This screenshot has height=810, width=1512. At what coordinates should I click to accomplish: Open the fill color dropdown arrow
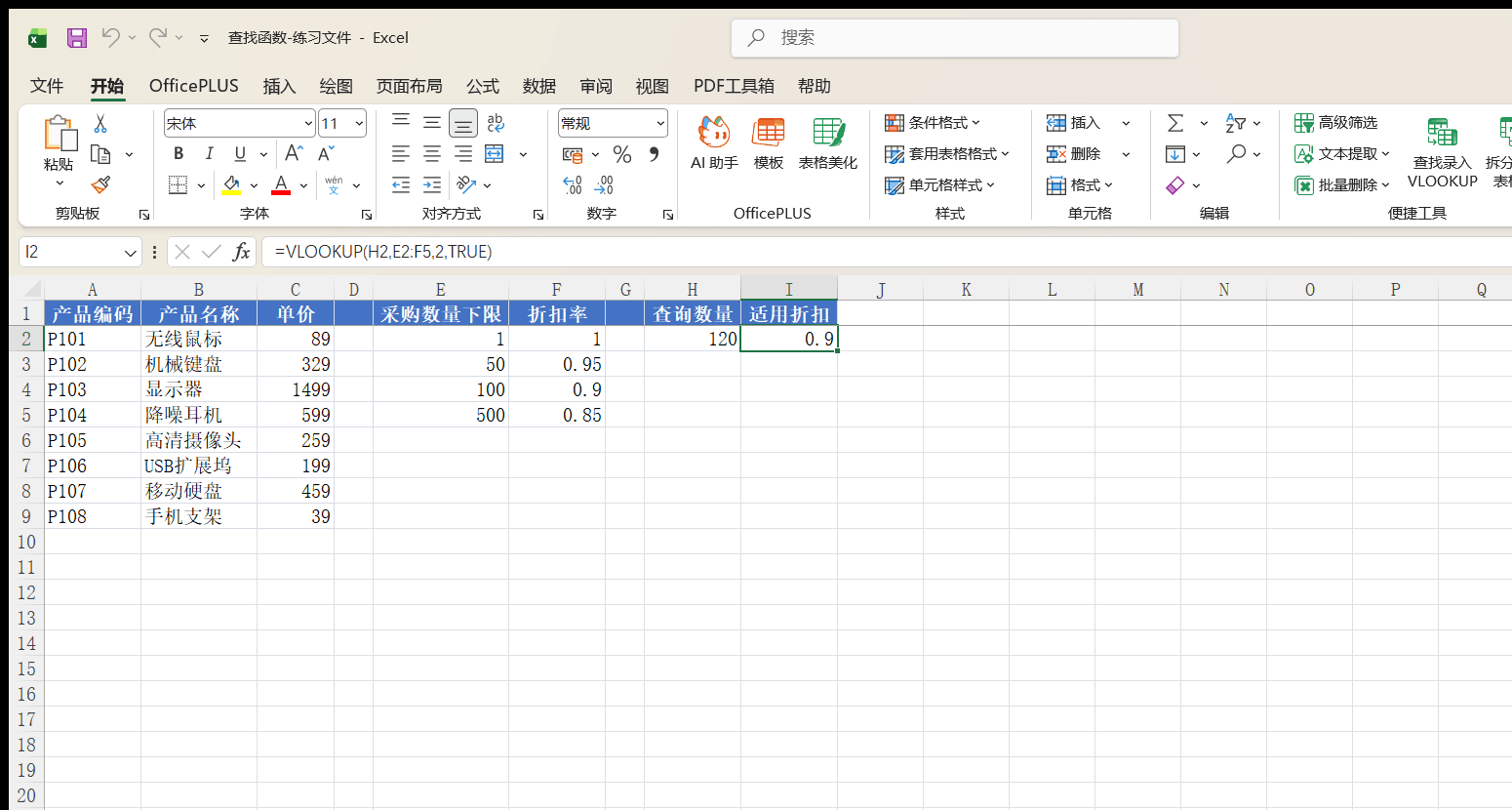(254, 185)
